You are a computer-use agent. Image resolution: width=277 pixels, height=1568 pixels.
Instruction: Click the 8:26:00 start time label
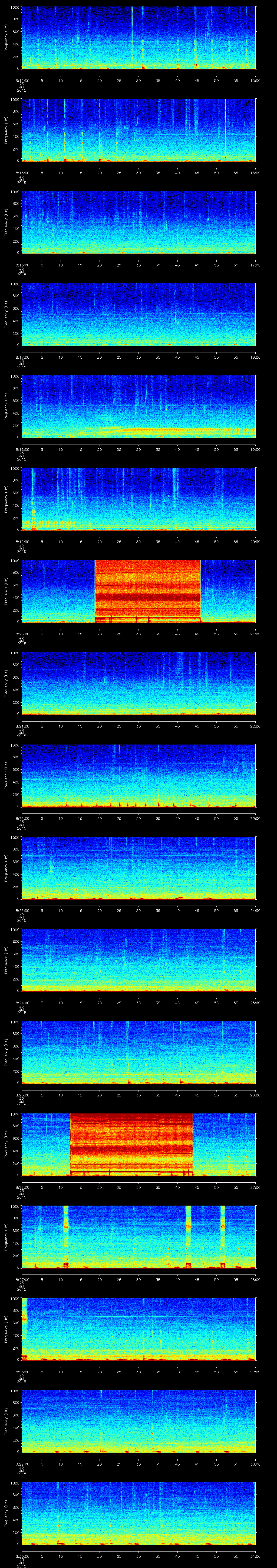click(22, 1187)
